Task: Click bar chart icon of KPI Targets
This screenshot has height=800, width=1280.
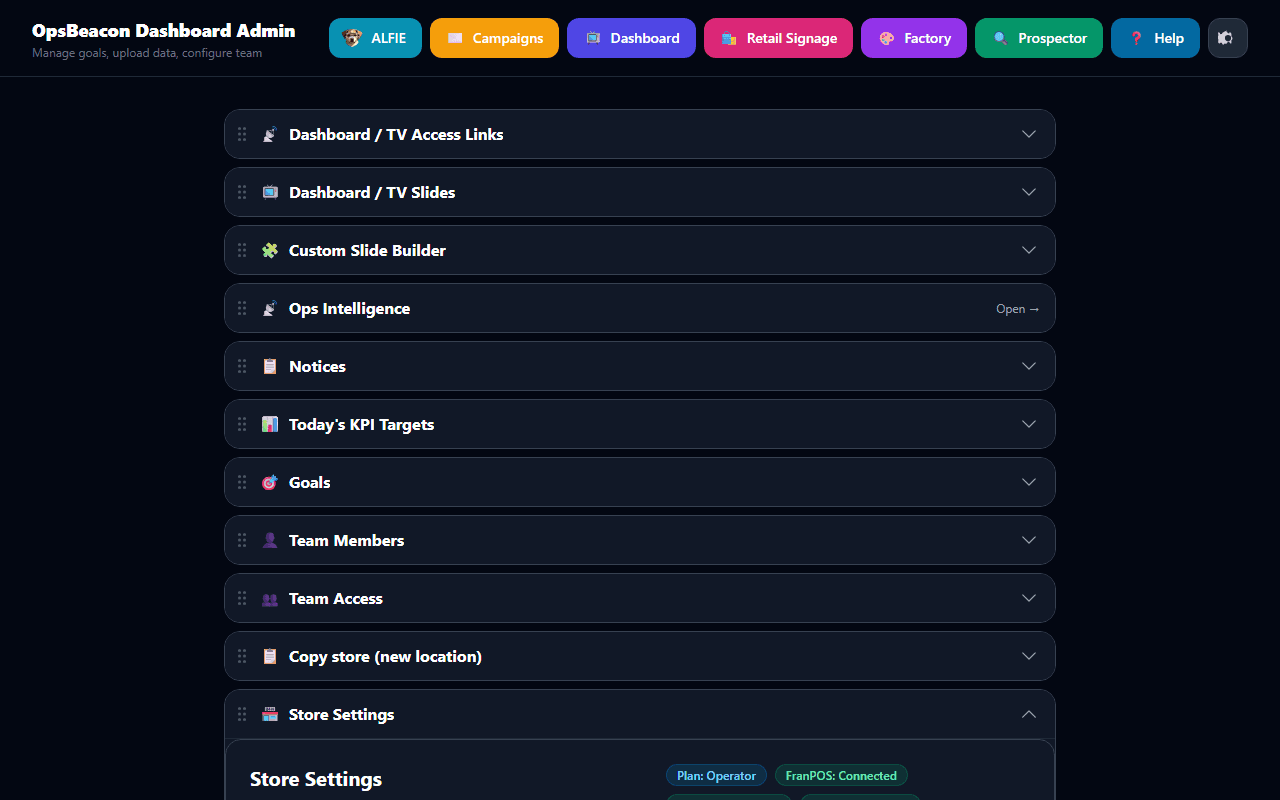Action: coord(270,424)
